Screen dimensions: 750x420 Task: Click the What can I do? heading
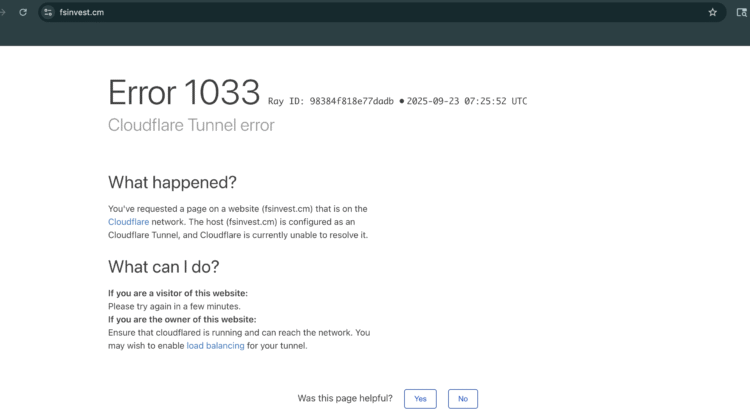pyautogui.click(x=163, y=267)
